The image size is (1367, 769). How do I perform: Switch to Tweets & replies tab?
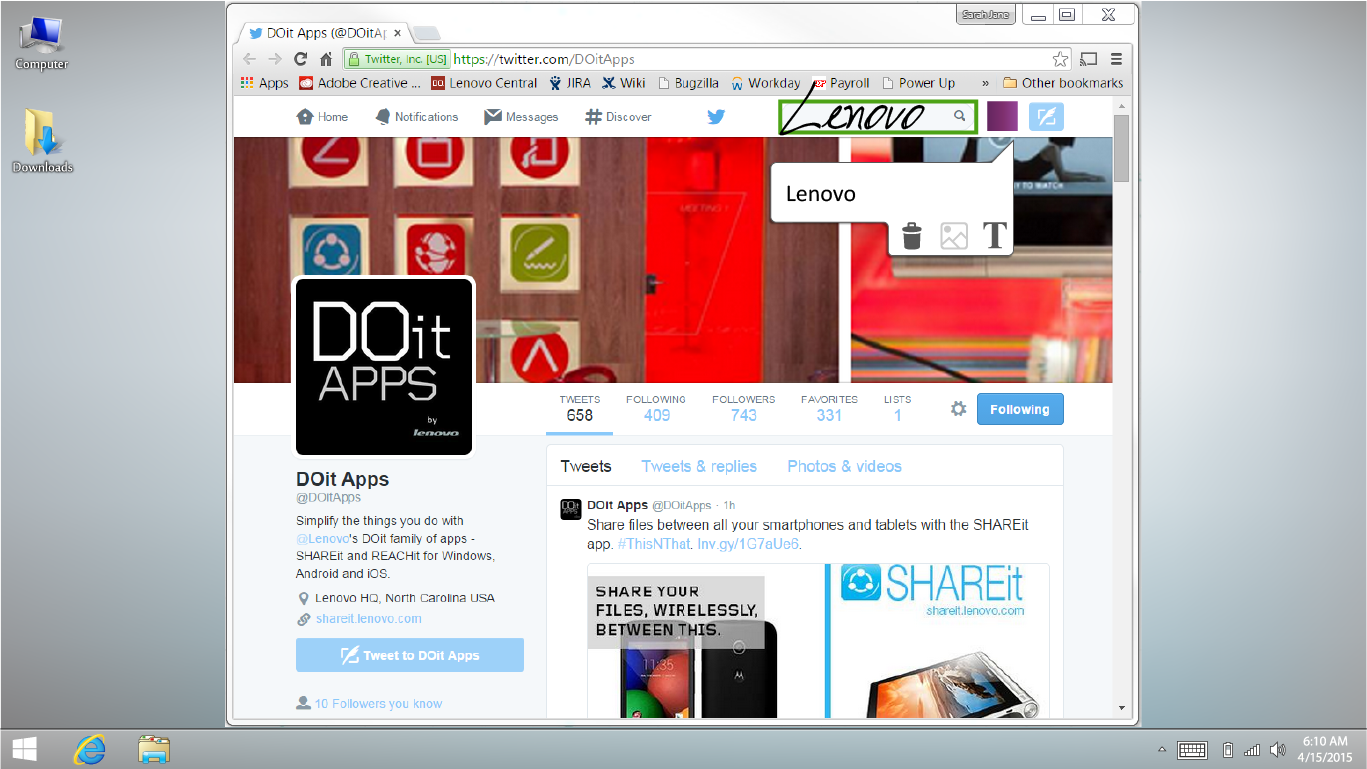click(699, 466)
